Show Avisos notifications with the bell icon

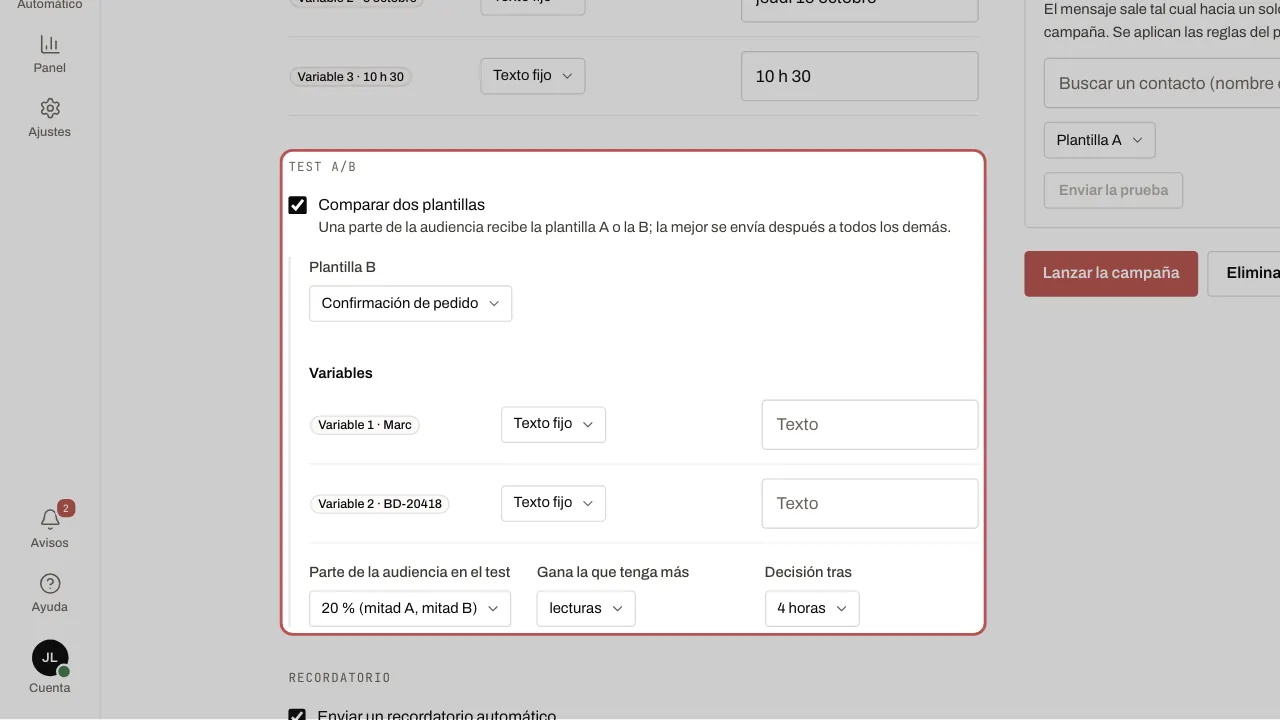(49, 528)
